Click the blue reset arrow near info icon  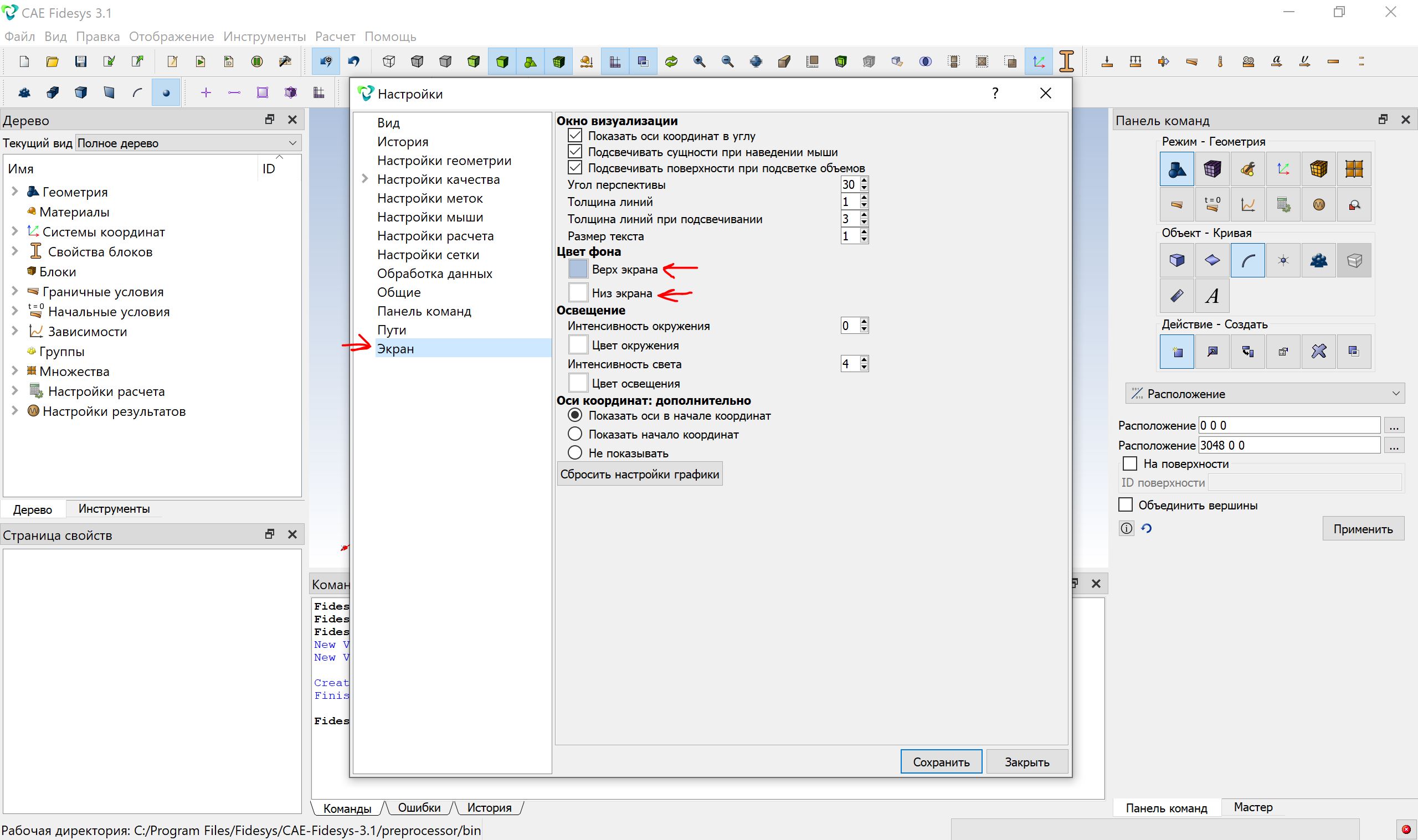click(x=1146, y=529)
